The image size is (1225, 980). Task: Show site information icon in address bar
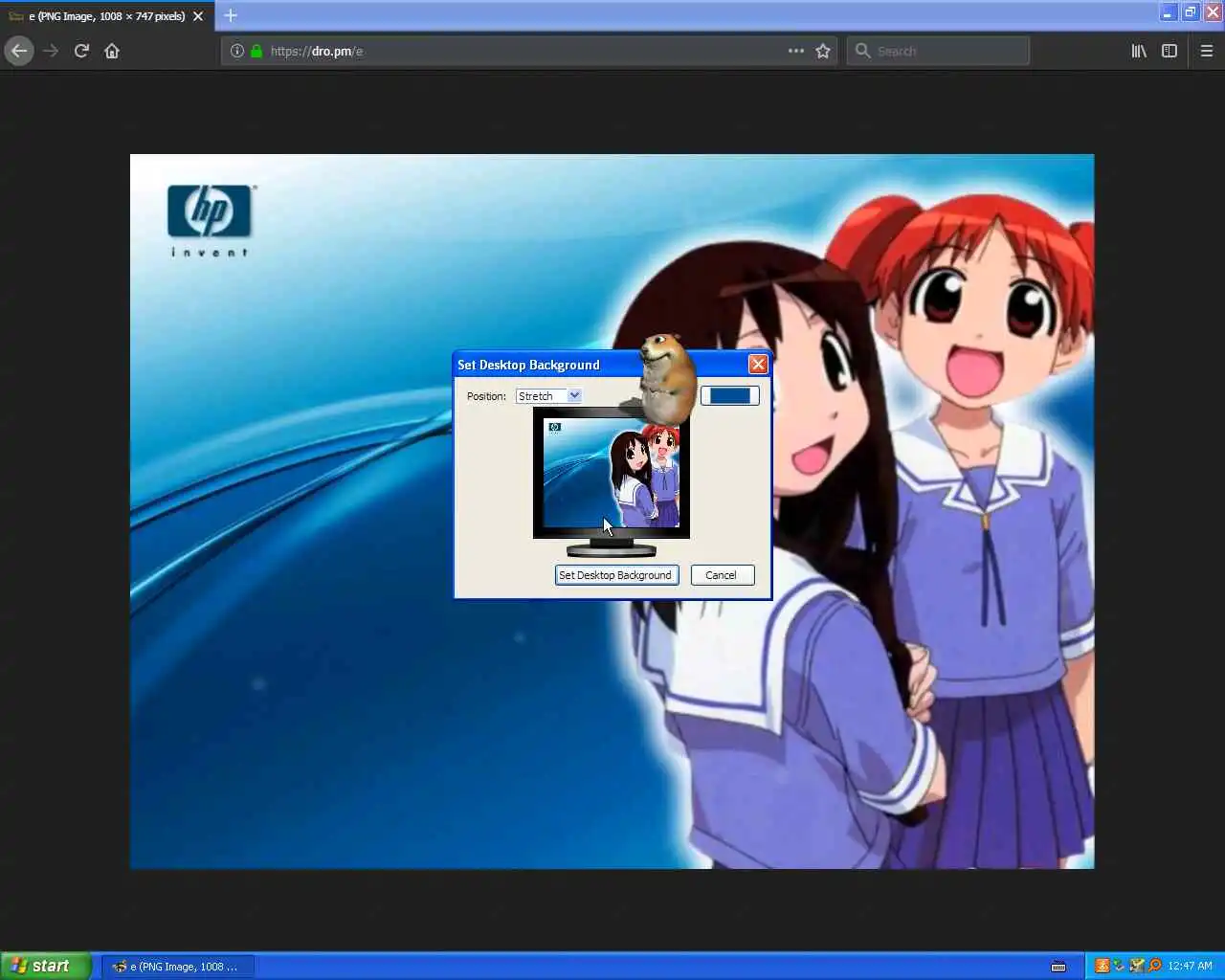237,51
